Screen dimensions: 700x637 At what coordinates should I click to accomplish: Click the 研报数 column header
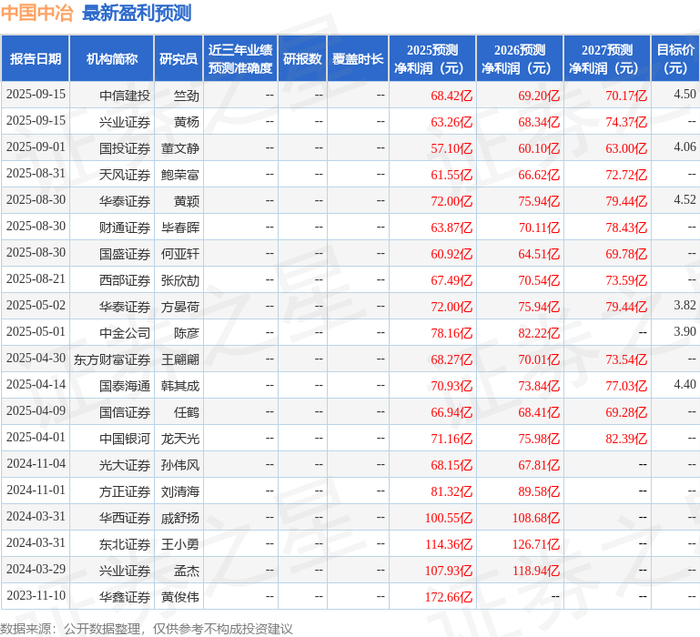pos(303,59)
